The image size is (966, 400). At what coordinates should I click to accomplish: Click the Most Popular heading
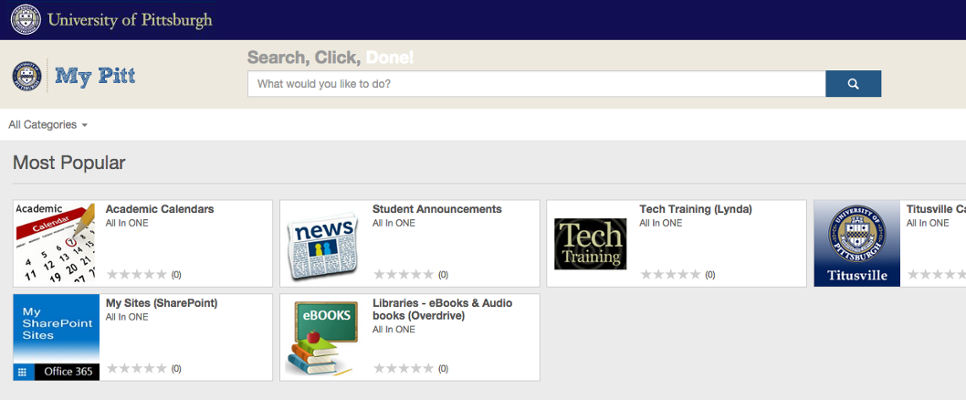69,163
